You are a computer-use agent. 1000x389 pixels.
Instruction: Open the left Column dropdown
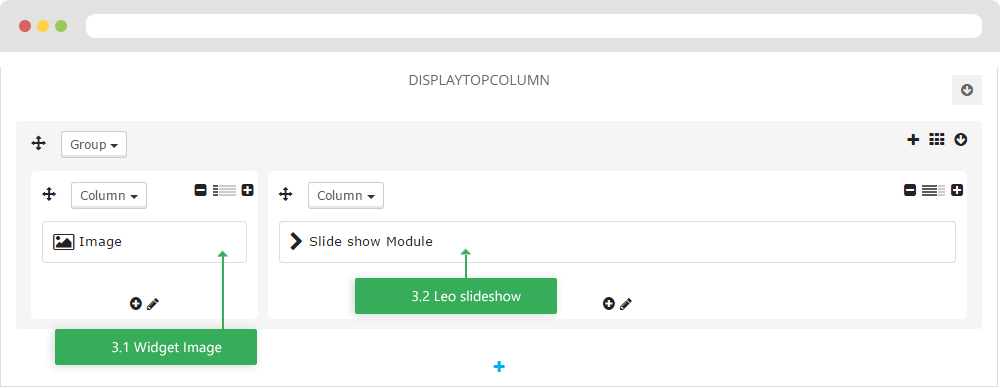click(109, 196)
